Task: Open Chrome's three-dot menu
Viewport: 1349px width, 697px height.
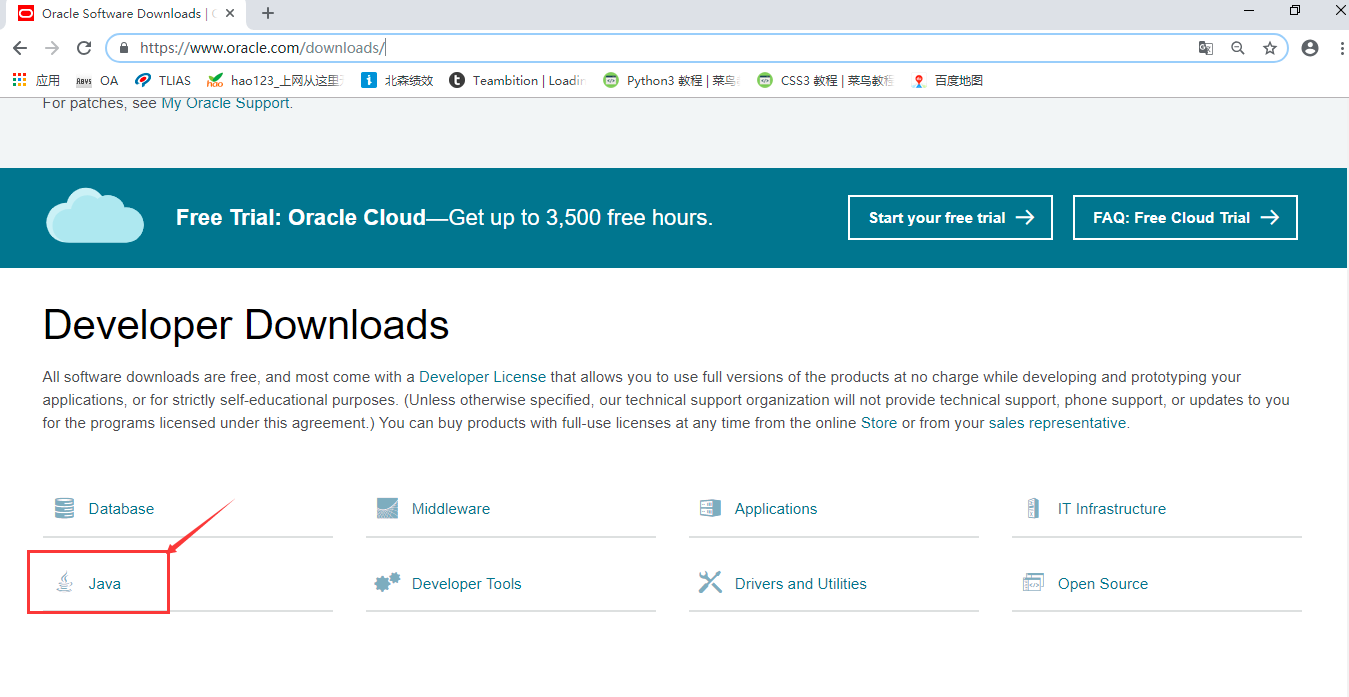Action: pyautogui.click(x=1340, y=48)
